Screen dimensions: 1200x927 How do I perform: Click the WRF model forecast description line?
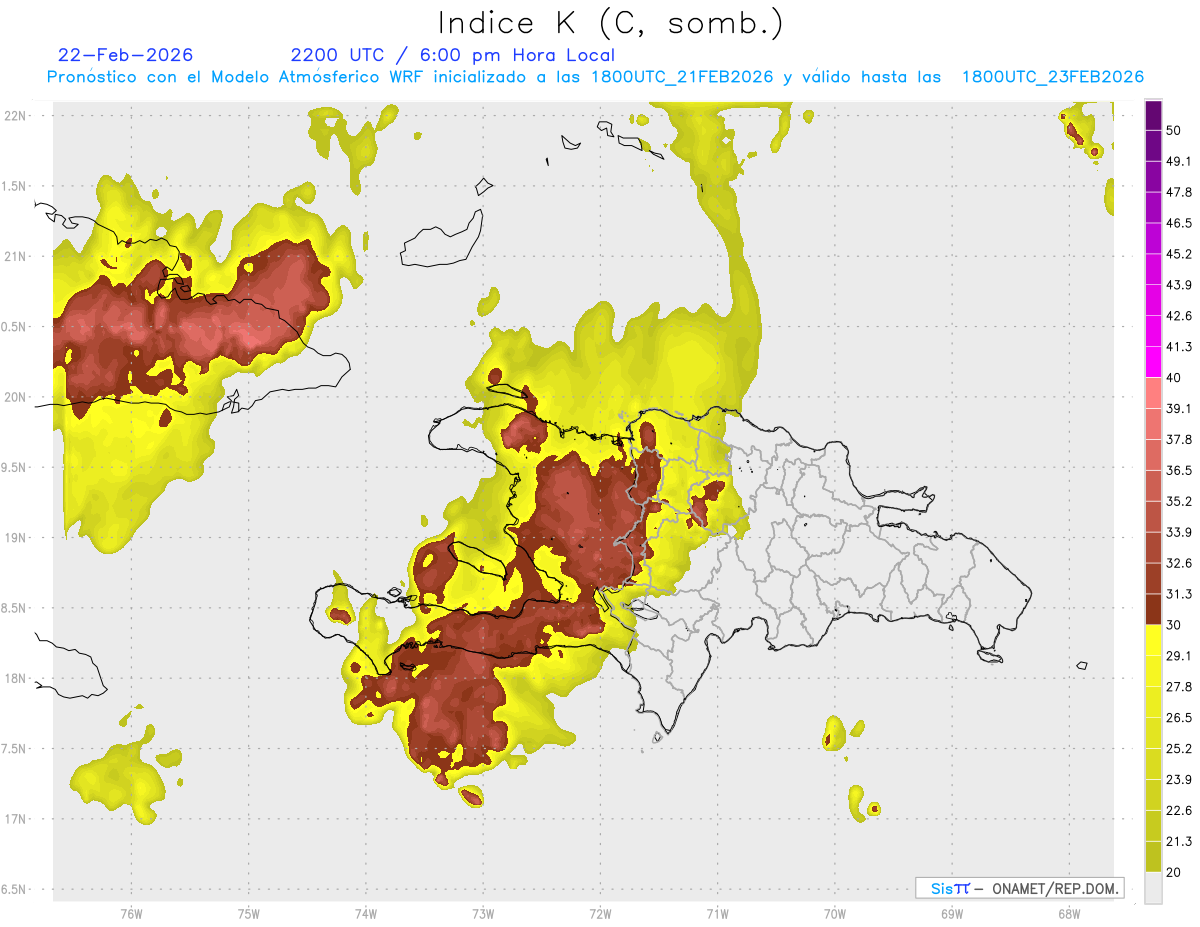point(595,77)
